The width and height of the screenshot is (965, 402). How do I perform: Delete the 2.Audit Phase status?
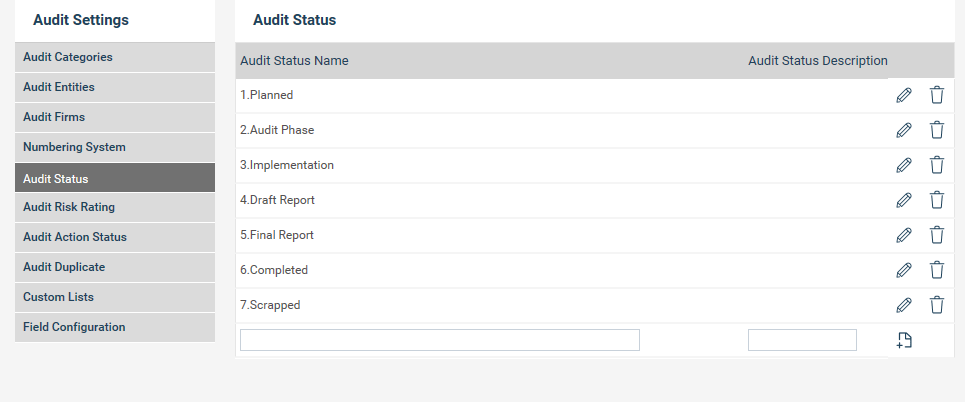point(937,130)
